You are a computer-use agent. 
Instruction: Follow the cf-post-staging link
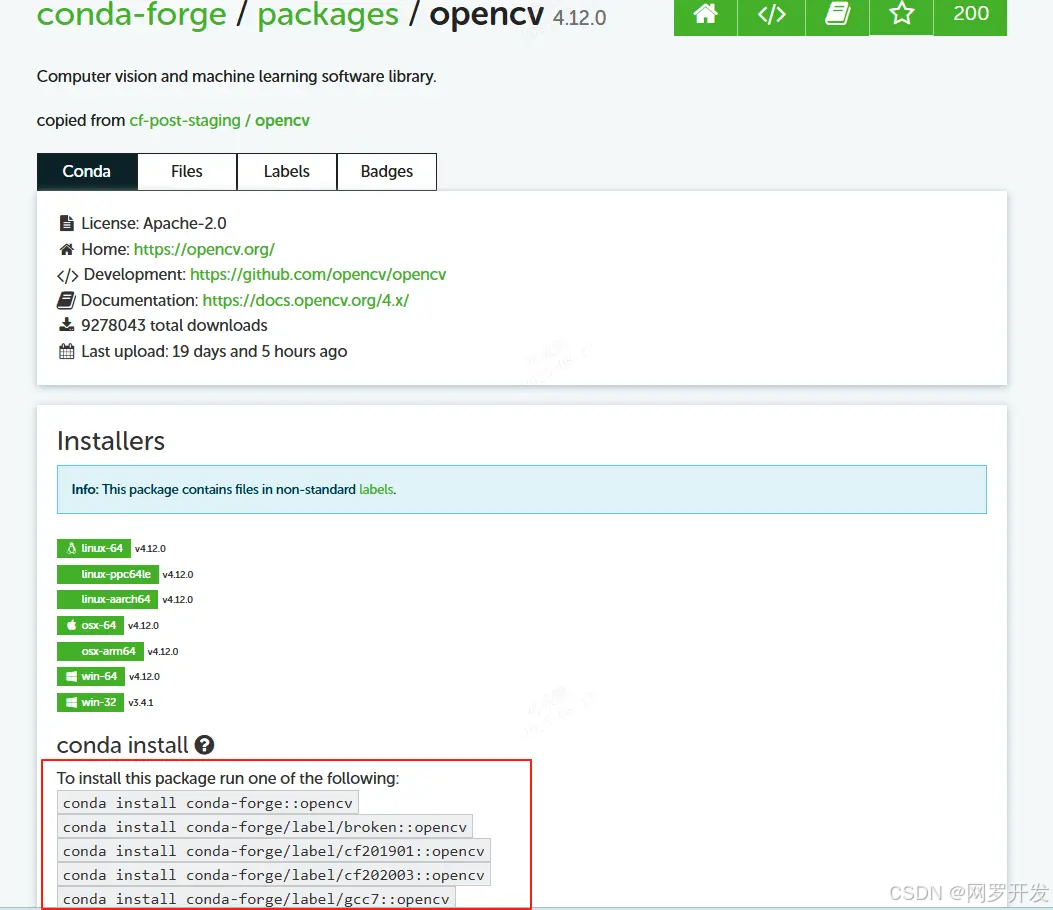(x=185, y=121)
